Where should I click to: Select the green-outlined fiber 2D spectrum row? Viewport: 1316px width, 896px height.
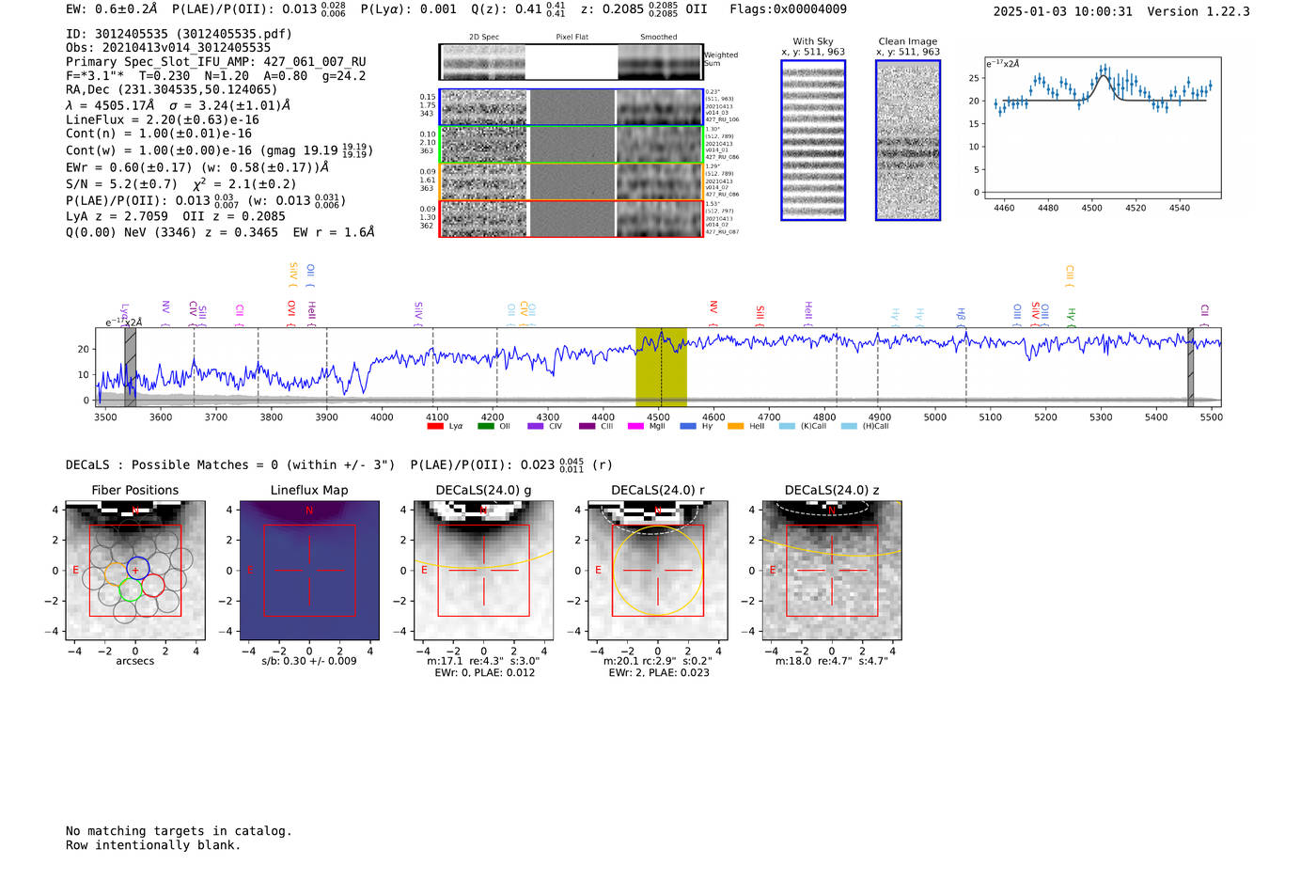coord(572,145)
